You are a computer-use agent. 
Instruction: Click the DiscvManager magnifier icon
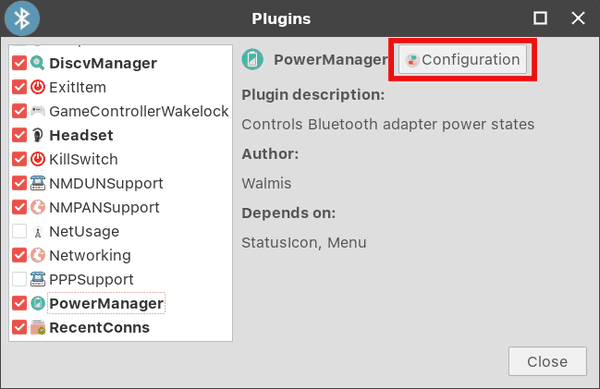[x=38, y=63]
